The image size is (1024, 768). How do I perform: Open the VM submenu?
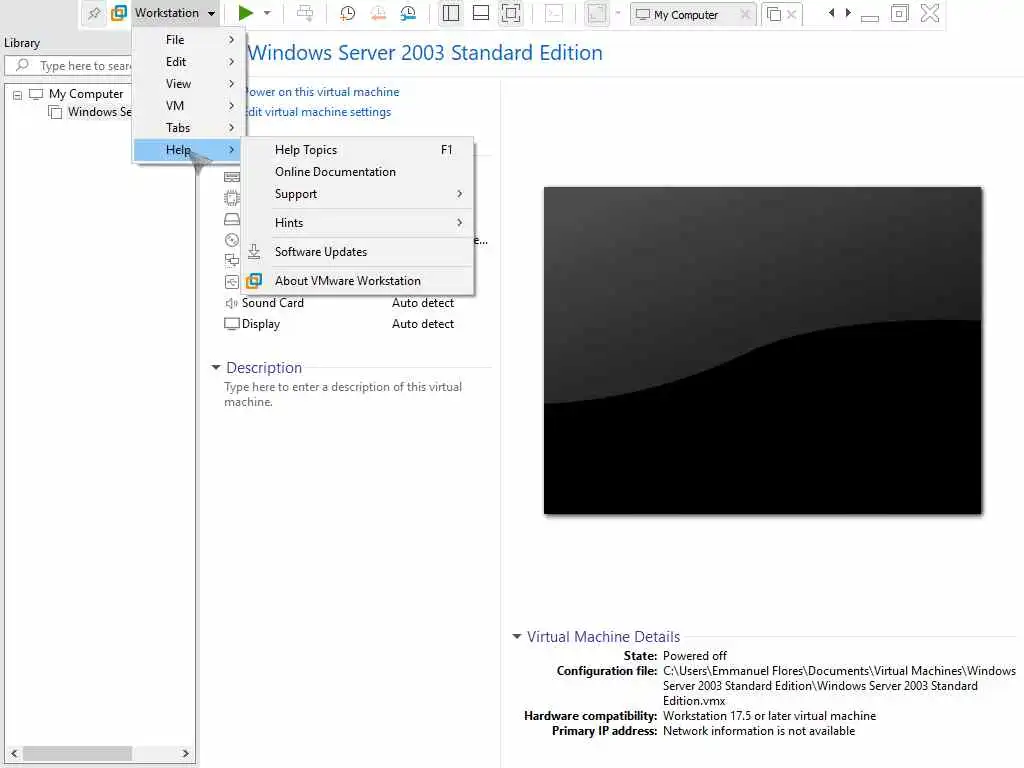[189, 106]
